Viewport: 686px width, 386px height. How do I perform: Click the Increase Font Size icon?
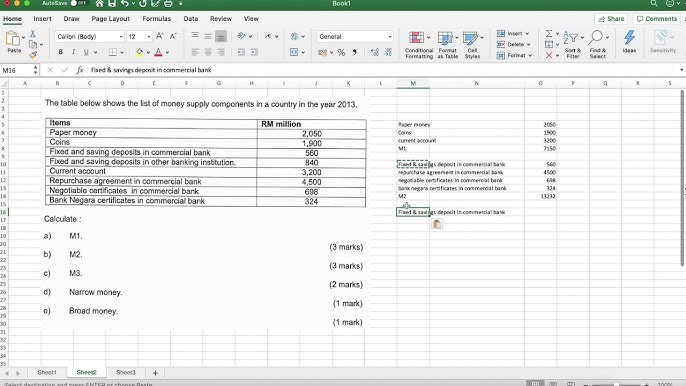(x=160, y=36)
